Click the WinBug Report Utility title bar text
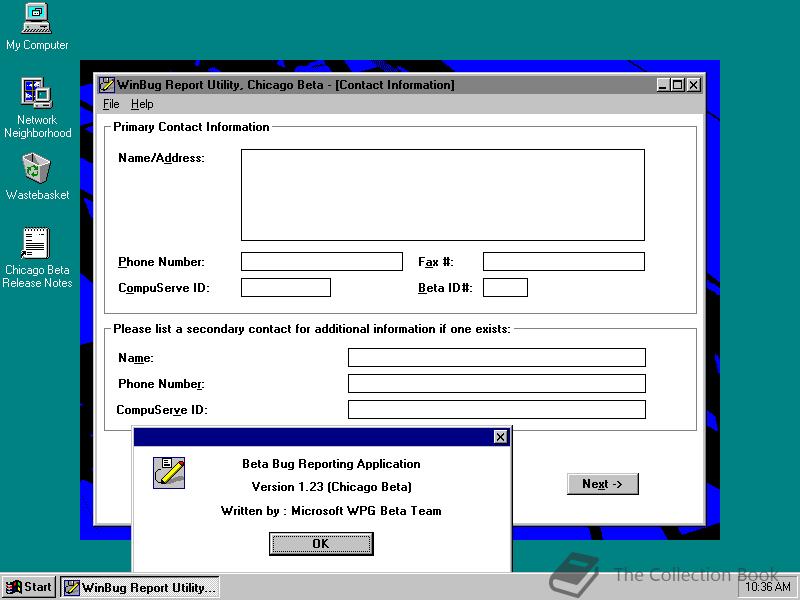Screen dimensions: 800x600 coord(286,85)
